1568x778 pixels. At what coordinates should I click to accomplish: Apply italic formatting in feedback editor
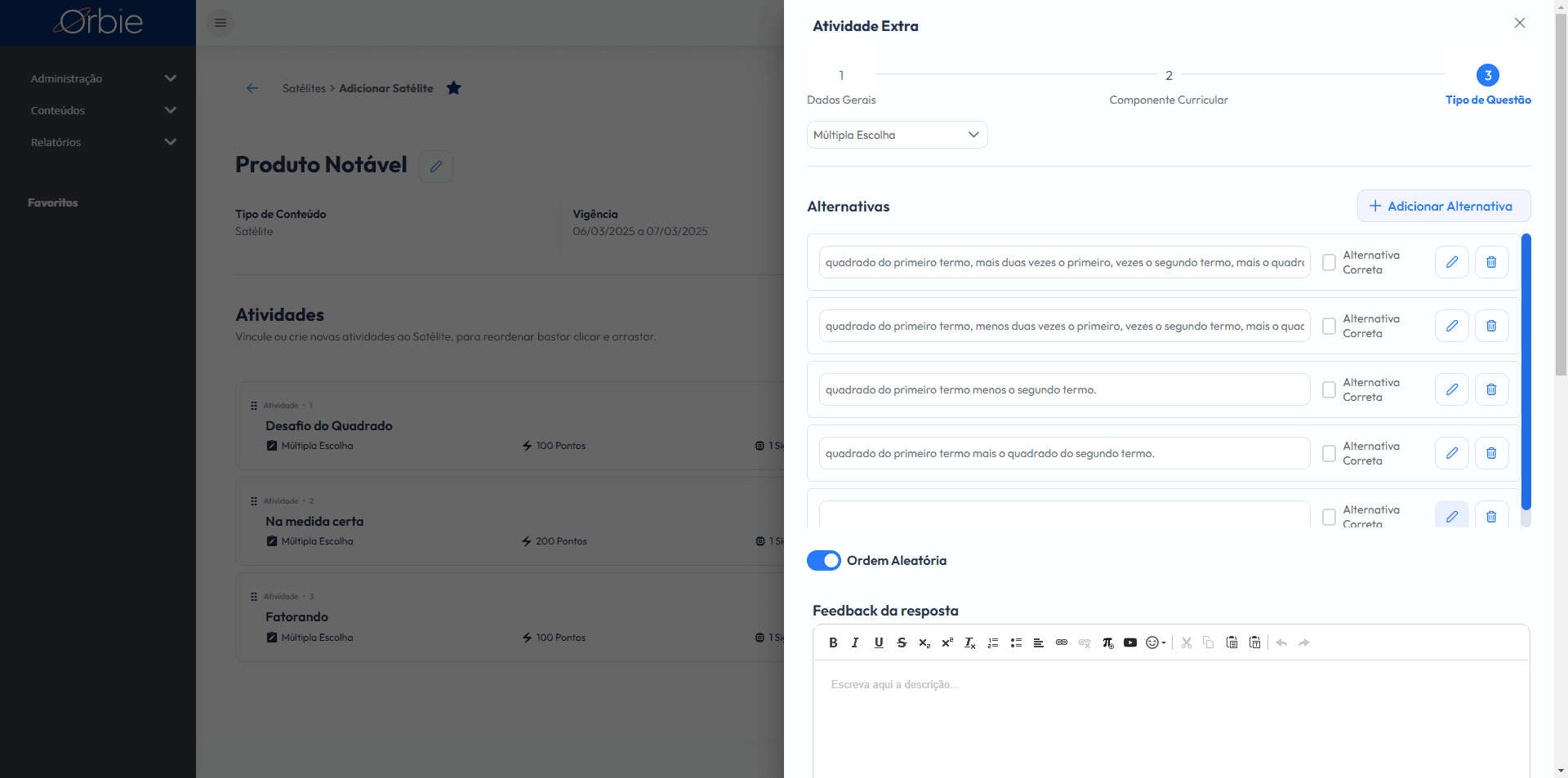point(855,642)
